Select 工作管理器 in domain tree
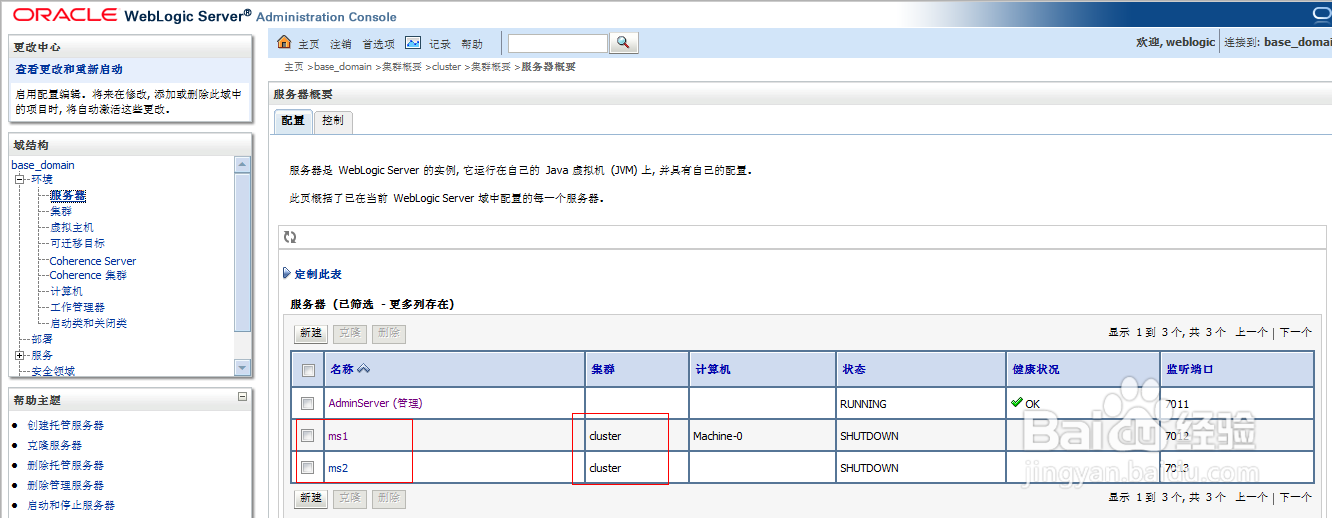 coord(77,307)
